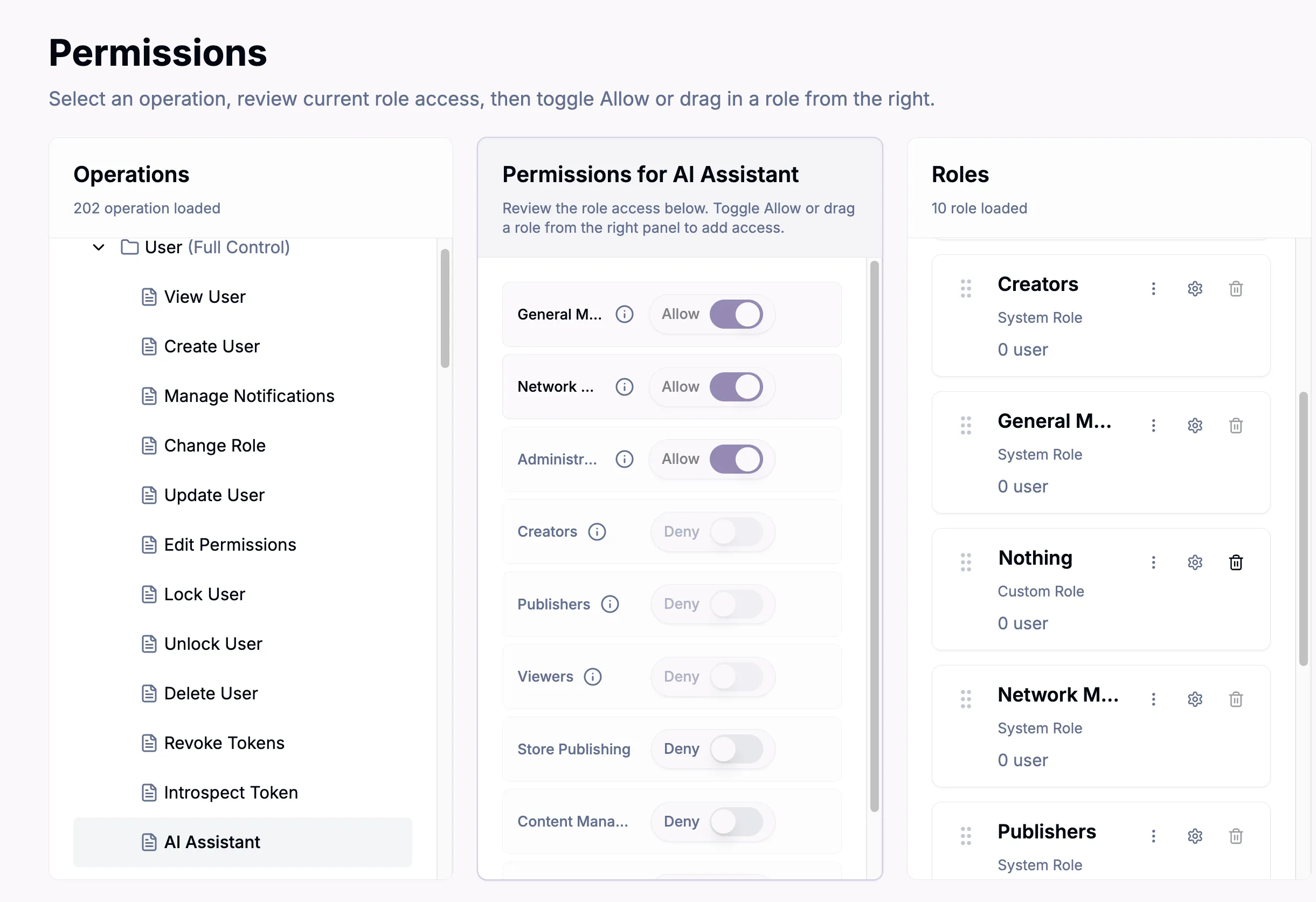Open more options for Creators role
Viewport: 1316px width, 902px height.
click(x=1153, y=289)
